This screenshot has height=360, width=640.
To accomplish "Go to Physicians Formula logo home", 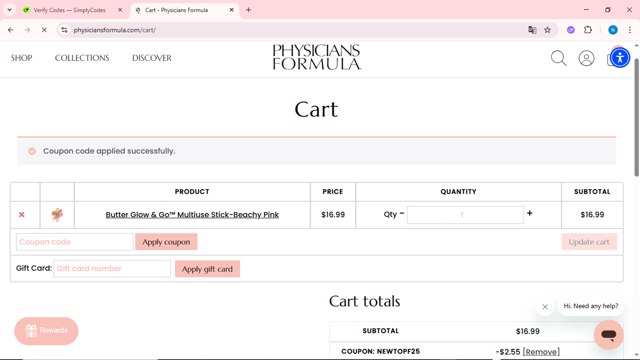I will tap(317, 57).
